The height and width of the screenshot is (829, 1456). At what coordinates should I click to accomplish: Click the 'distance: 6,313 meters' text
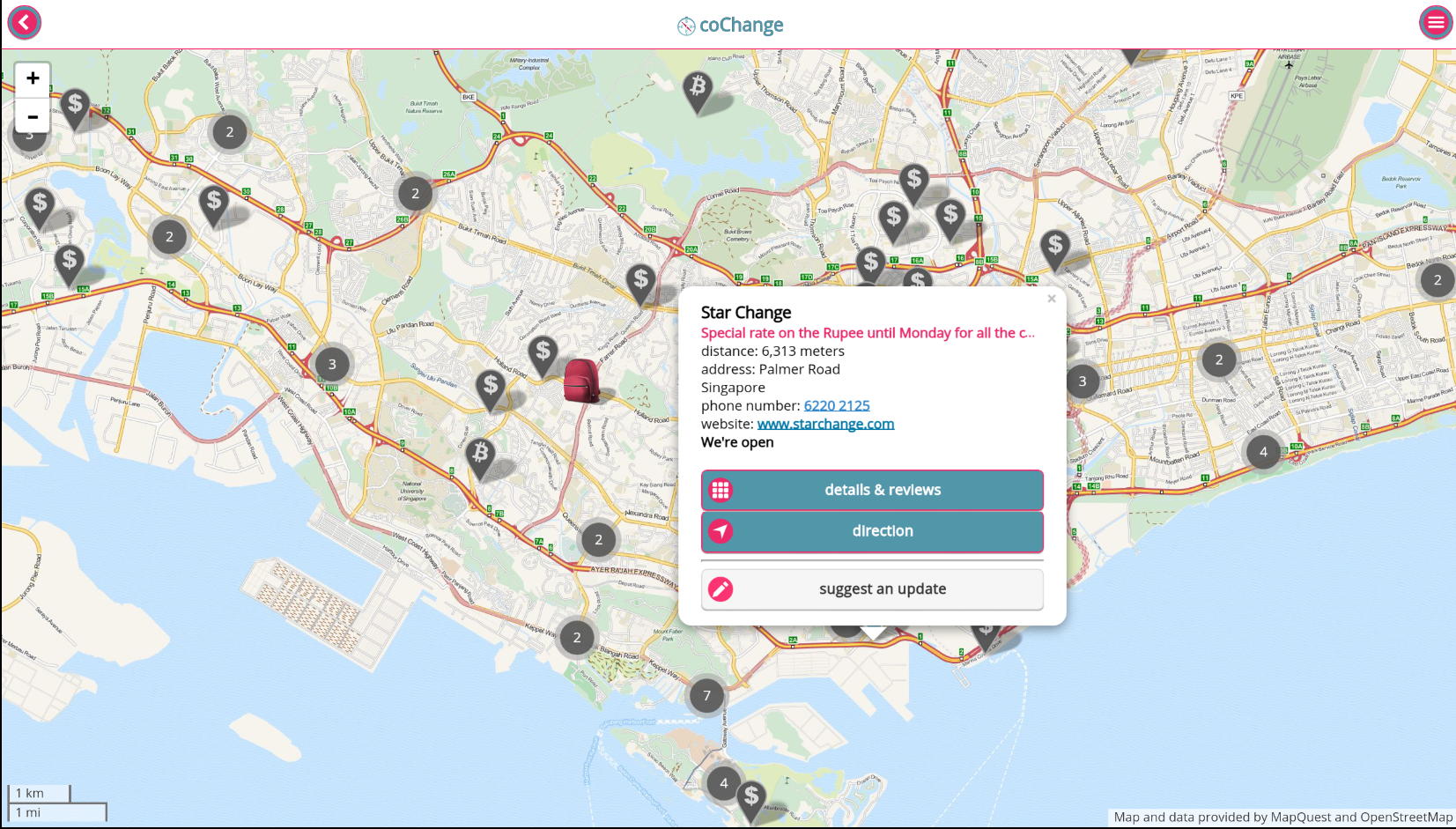pyautogui.click(x=772, y=351)
